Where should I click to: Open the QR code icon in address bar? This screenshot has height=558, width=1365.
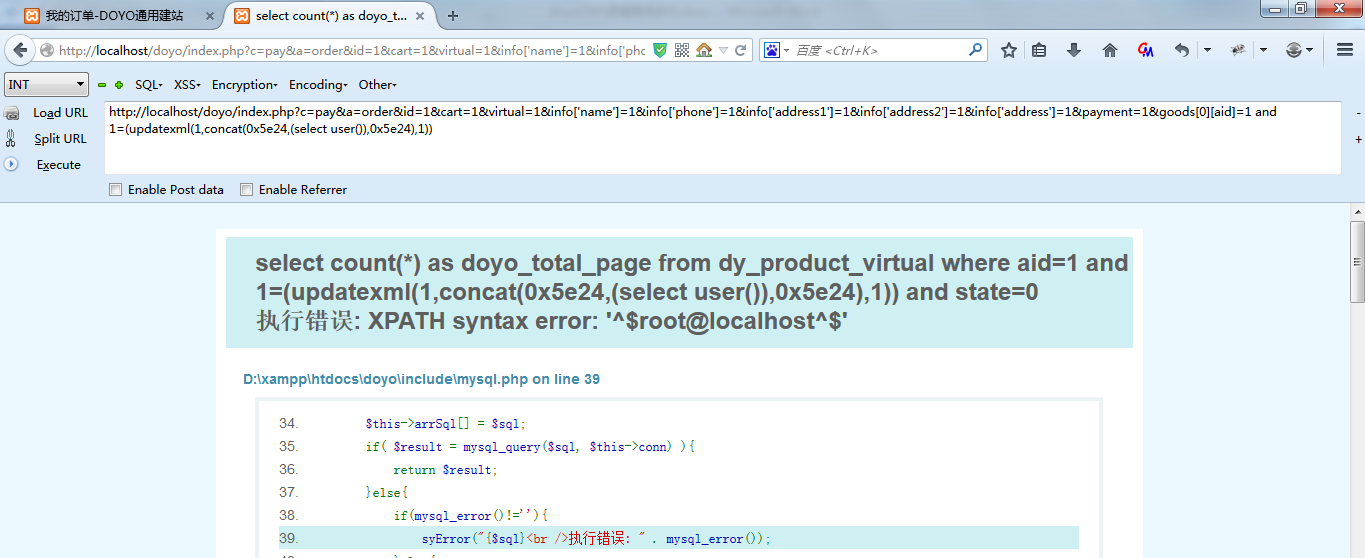coord(682,50)
